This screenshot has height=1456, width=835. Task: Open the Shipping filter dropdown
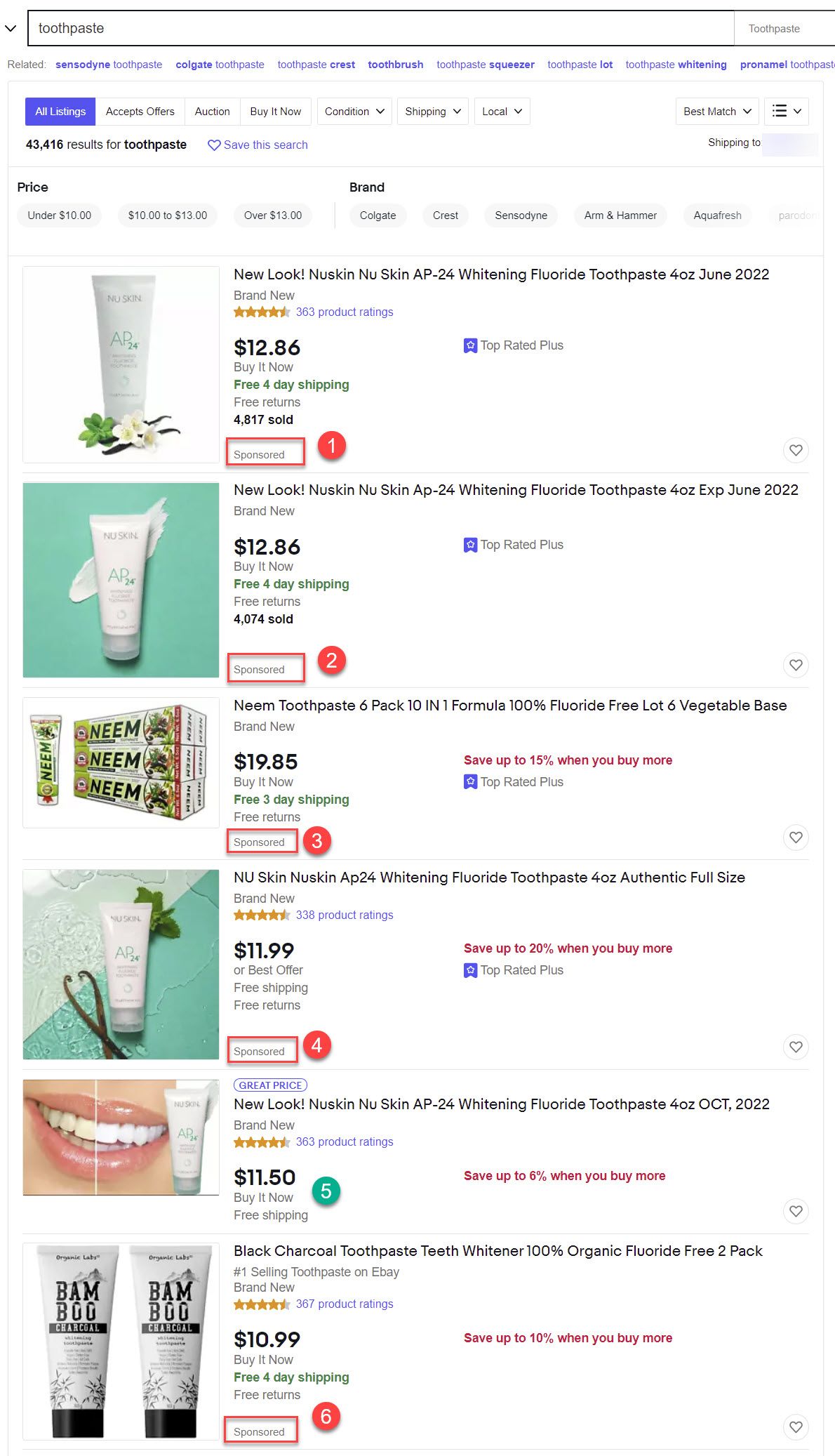[x=433, y=111]
